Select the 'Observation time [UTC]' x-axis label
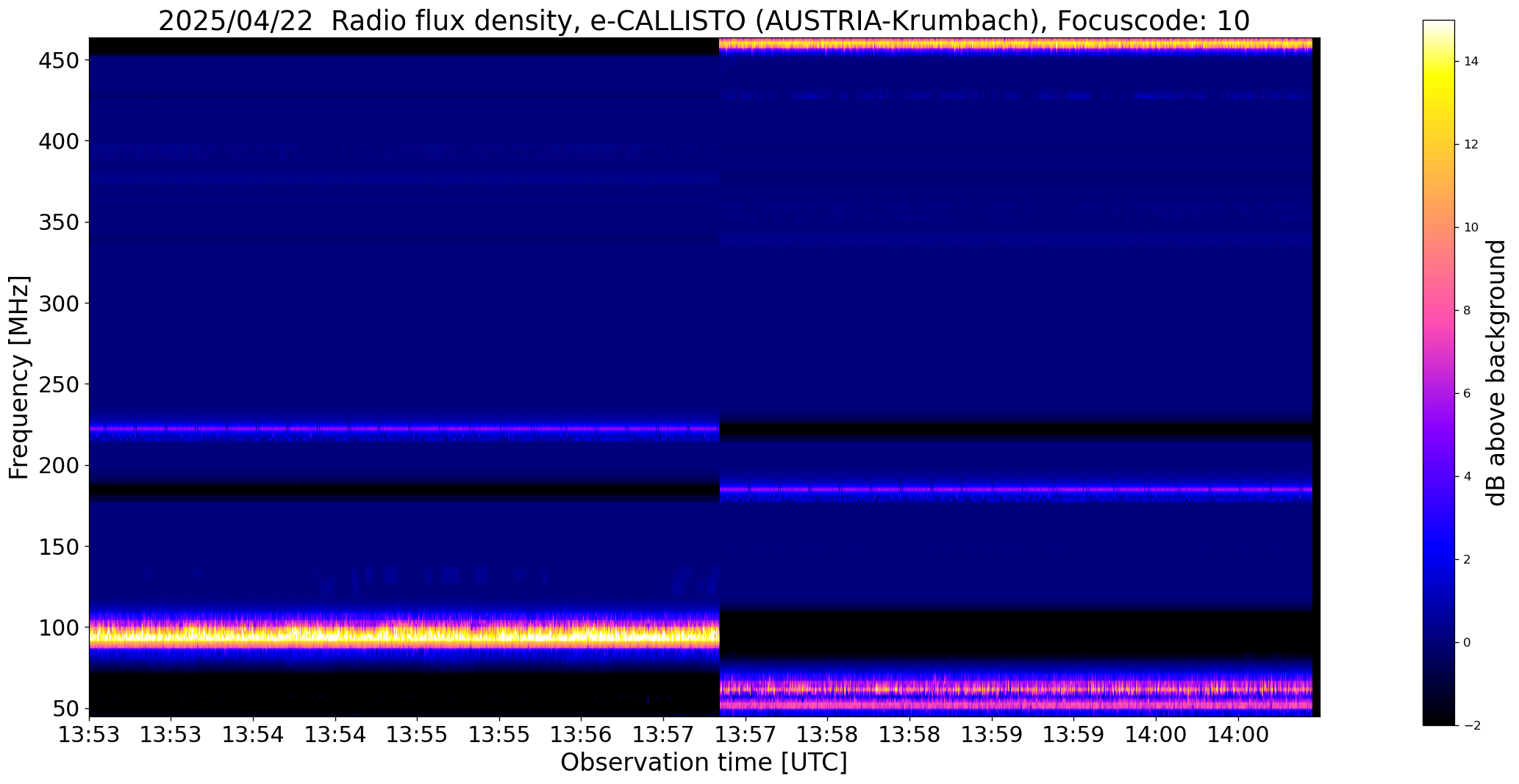 [704, 763]
